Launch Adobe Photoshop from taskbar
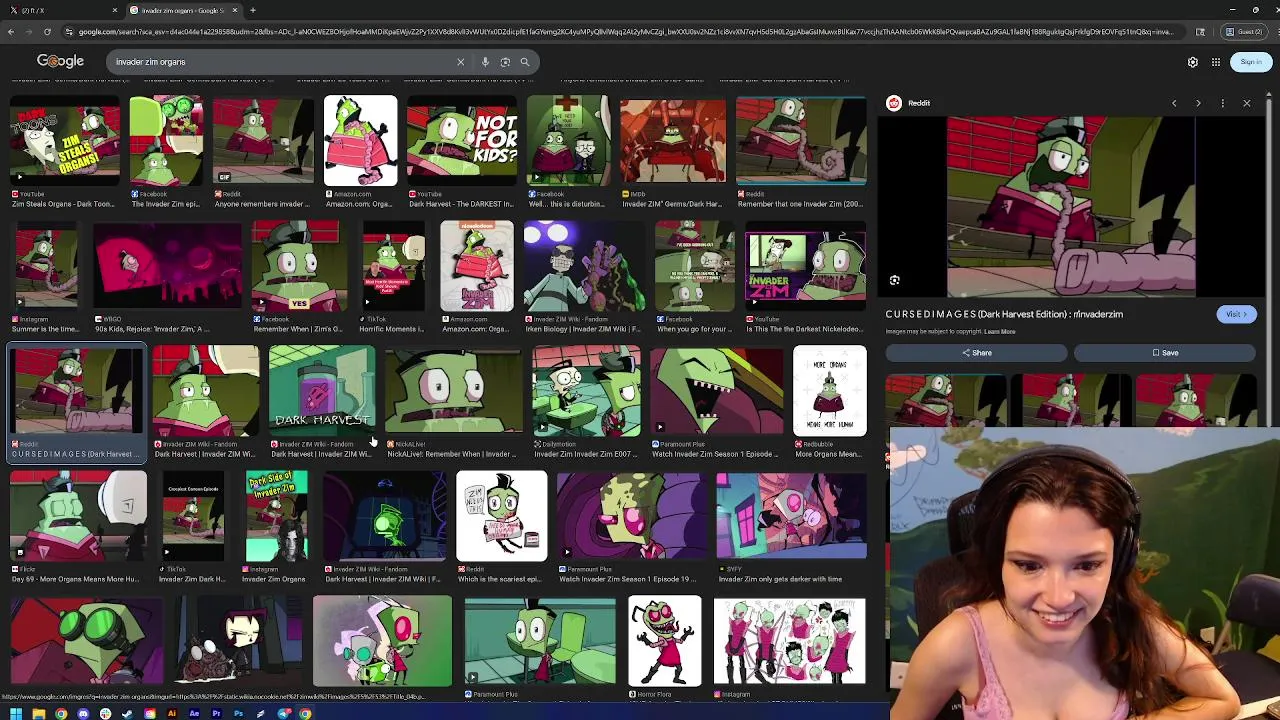Screen dimensions: 1280x720 coord(238,713)
